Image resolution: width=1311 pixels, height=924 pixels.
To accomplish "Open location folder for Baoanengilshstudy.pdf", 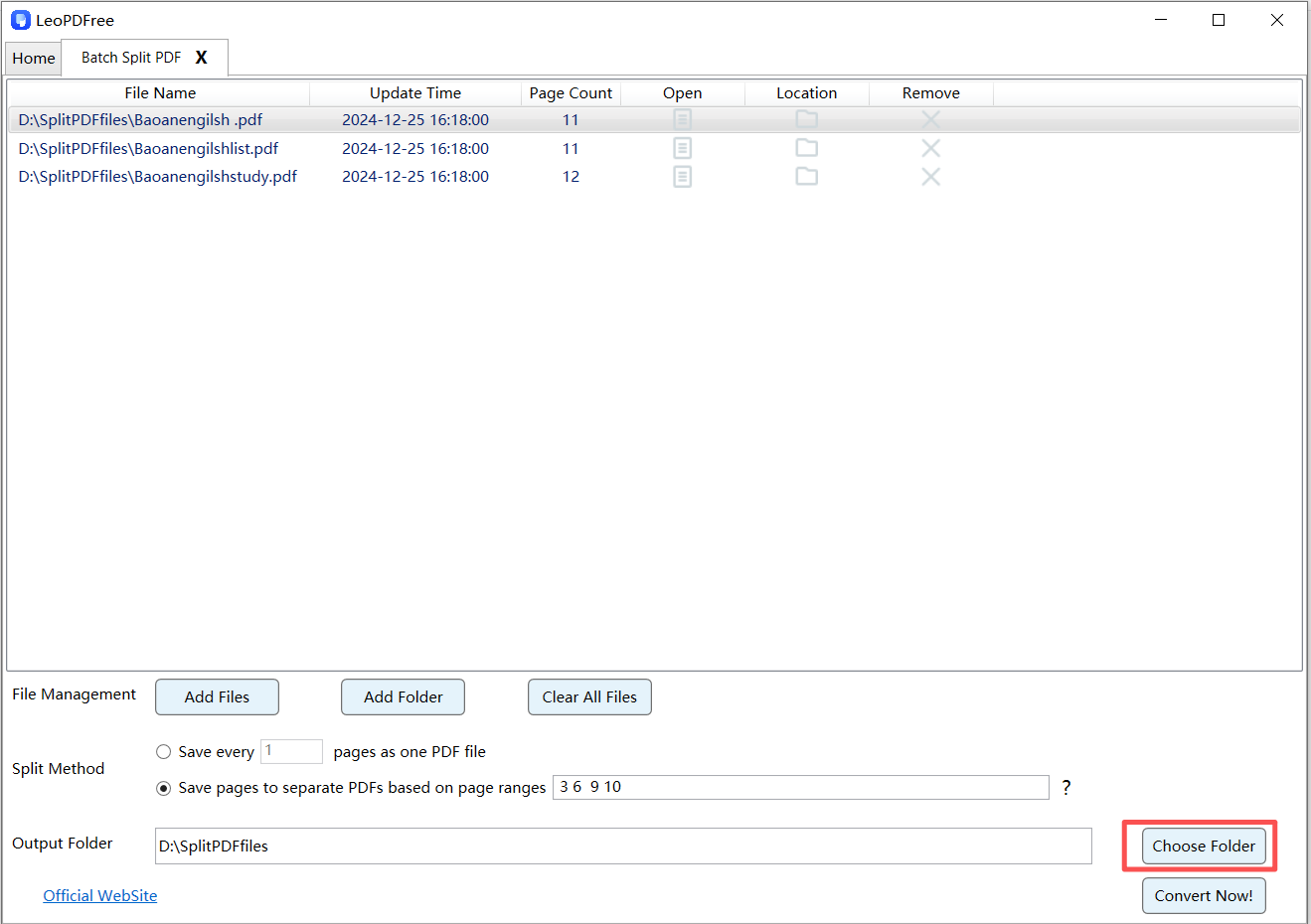I will pos(806,177).
